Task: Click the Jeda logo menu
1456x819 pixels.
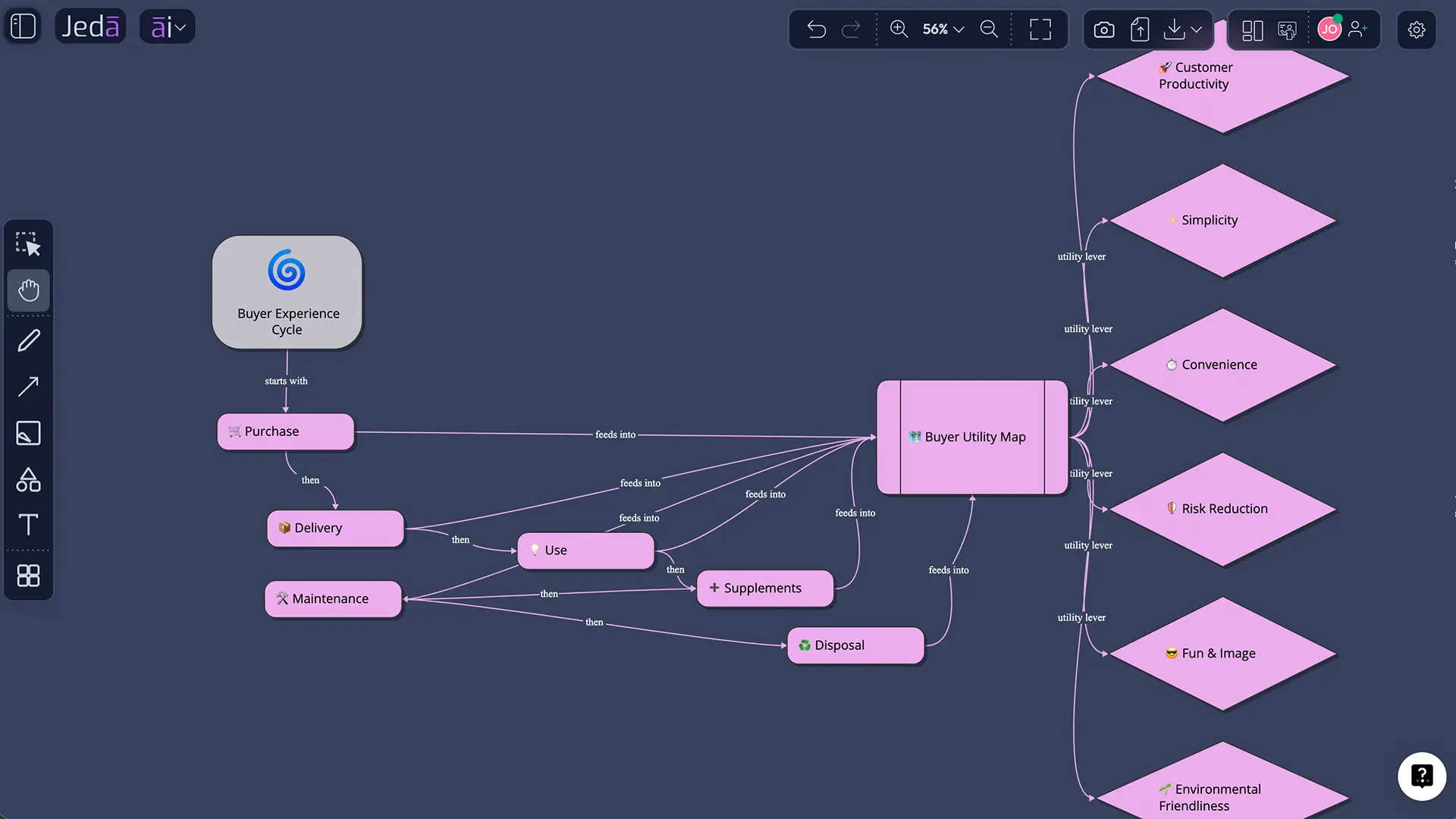Action: (90, 27)
